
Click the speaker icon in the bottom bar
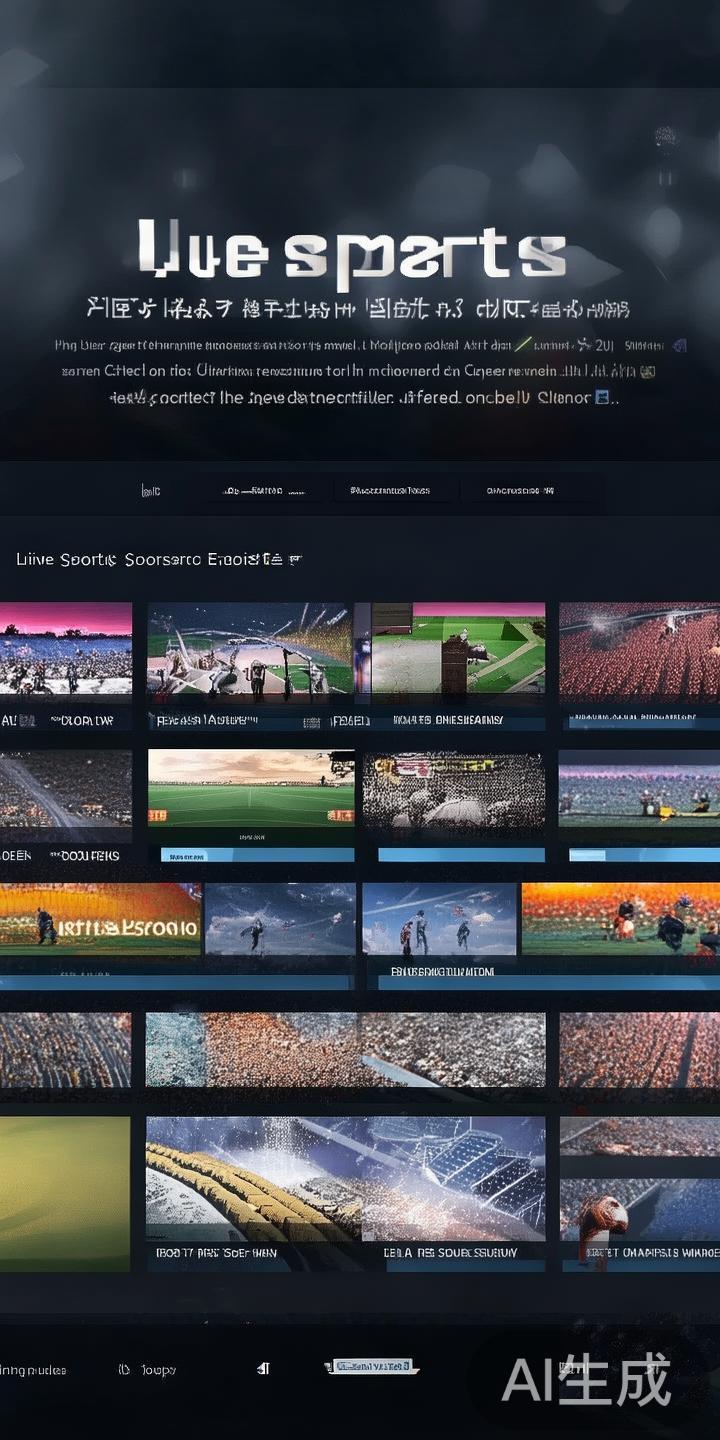(263, 1369)
